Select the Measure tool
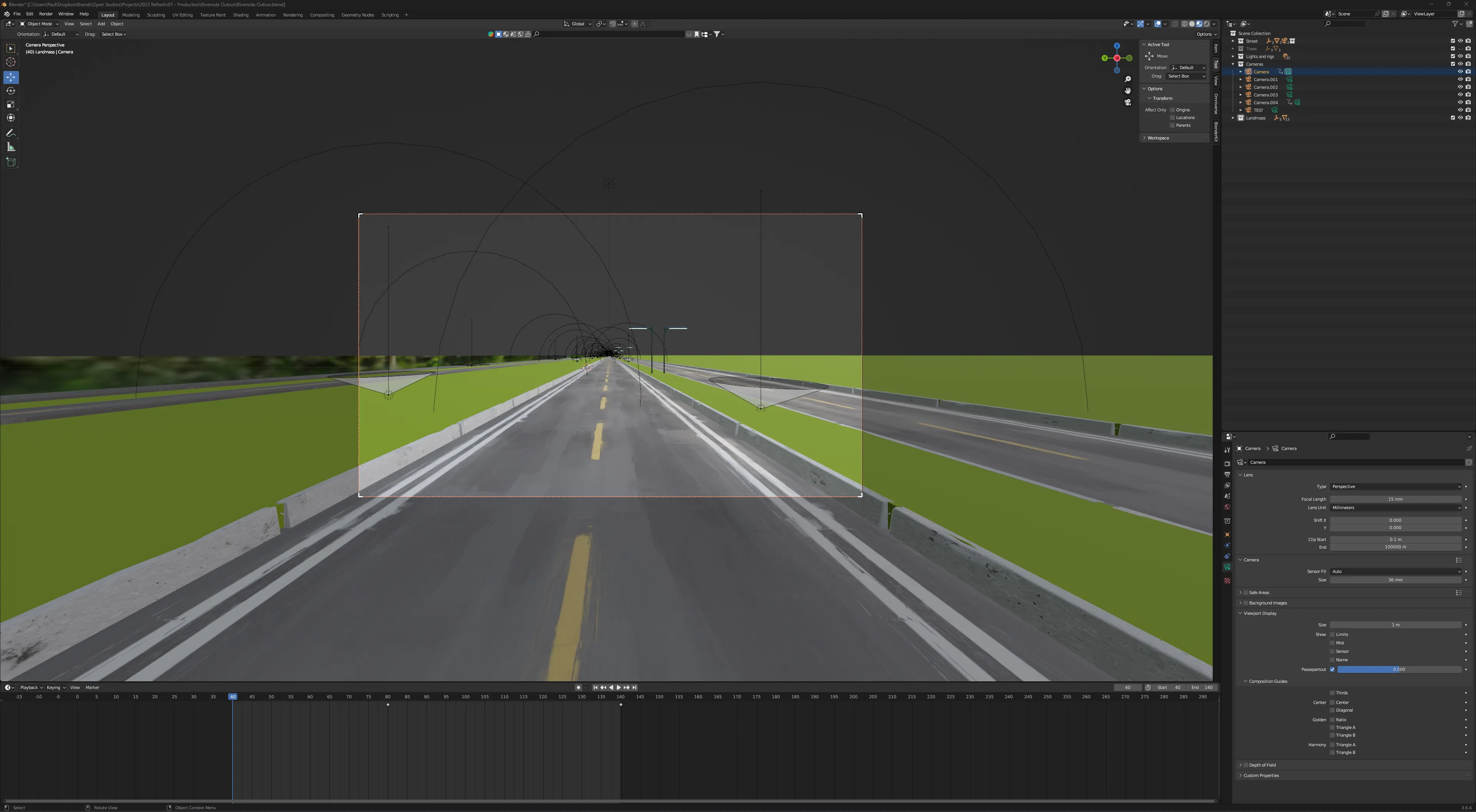 (11, 147)
